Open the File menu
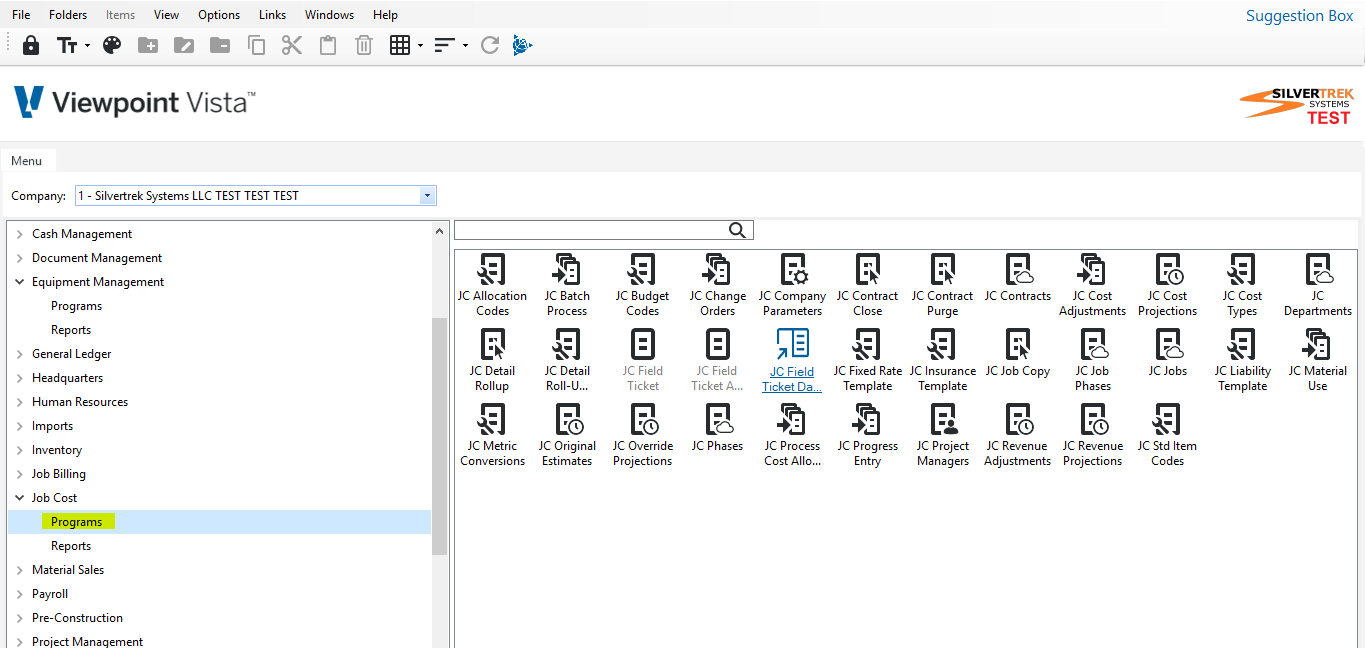The width and height of the screenshot is (1365, 648). [21, 15]
